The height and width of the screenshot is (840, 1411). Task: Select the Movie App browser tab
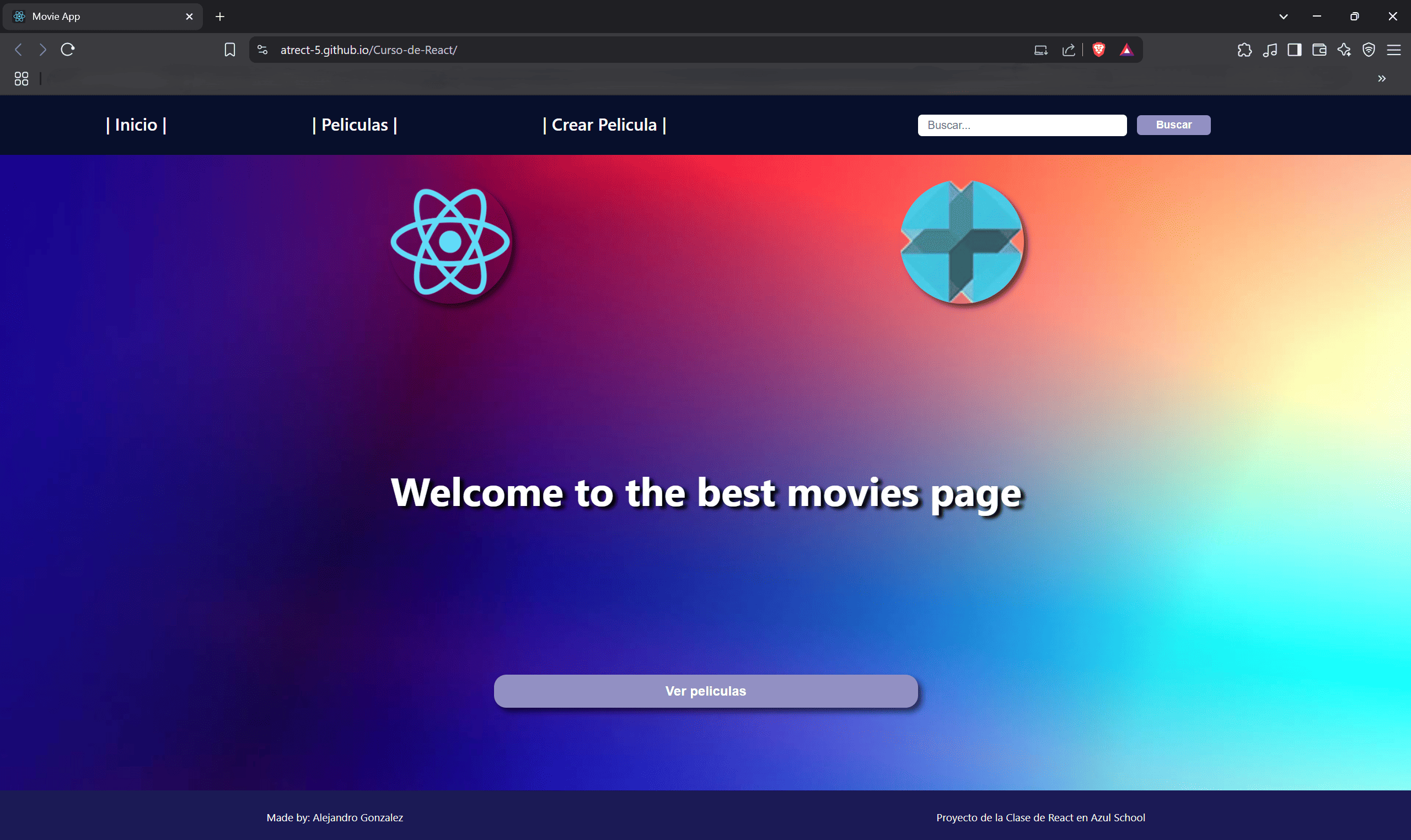click(103, 17)
